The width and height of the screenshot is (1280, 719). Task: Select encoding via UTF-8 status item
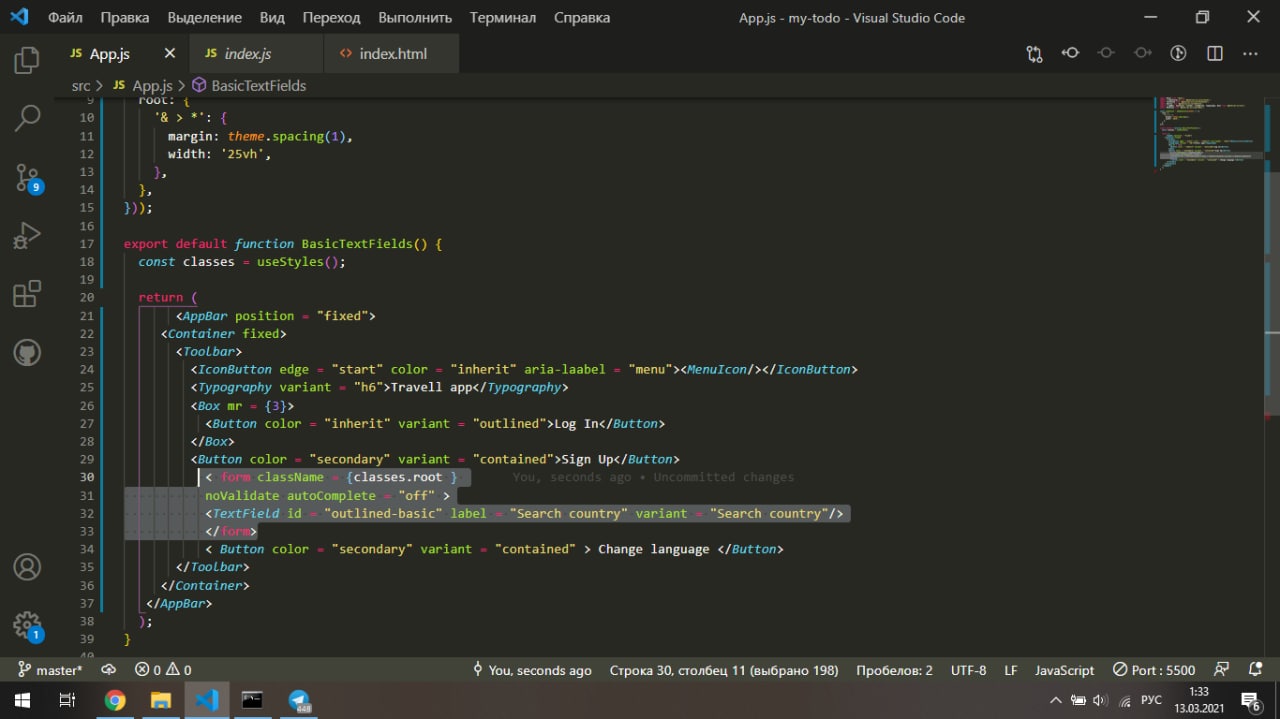969,670
